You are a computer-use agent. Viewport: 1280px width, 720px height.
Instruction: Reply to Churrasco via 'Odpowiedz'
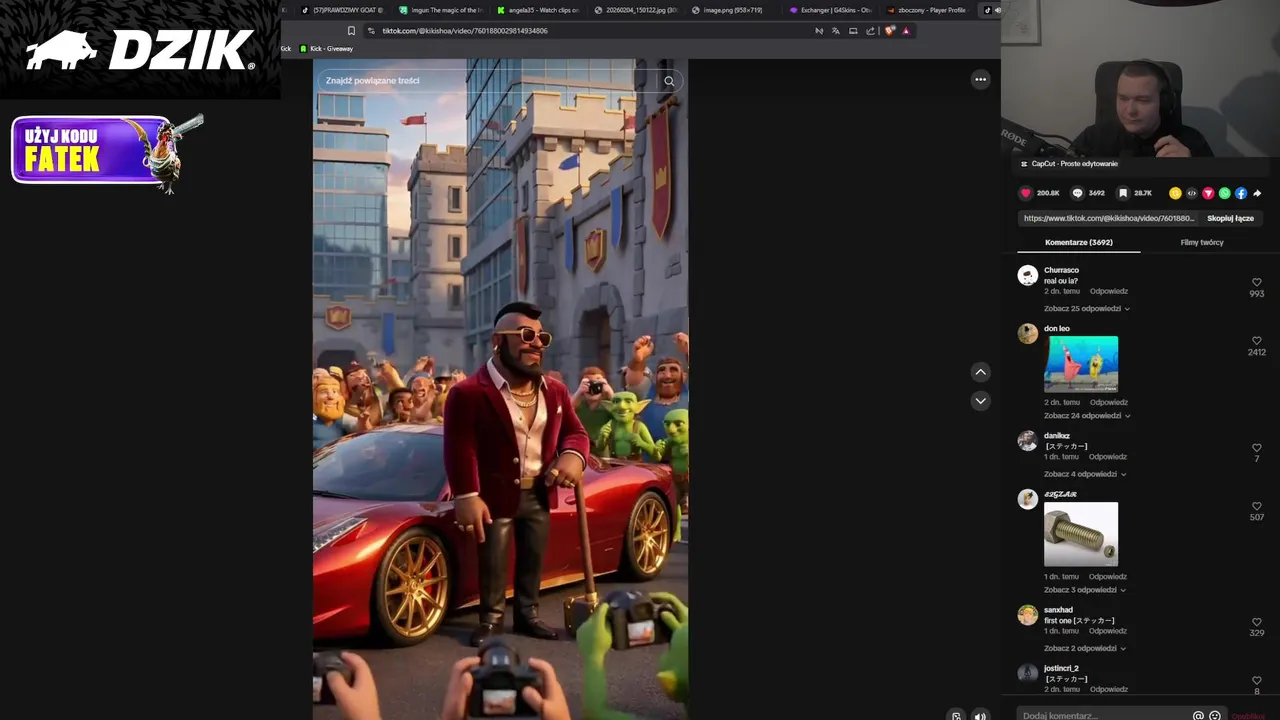[1108, 291]
